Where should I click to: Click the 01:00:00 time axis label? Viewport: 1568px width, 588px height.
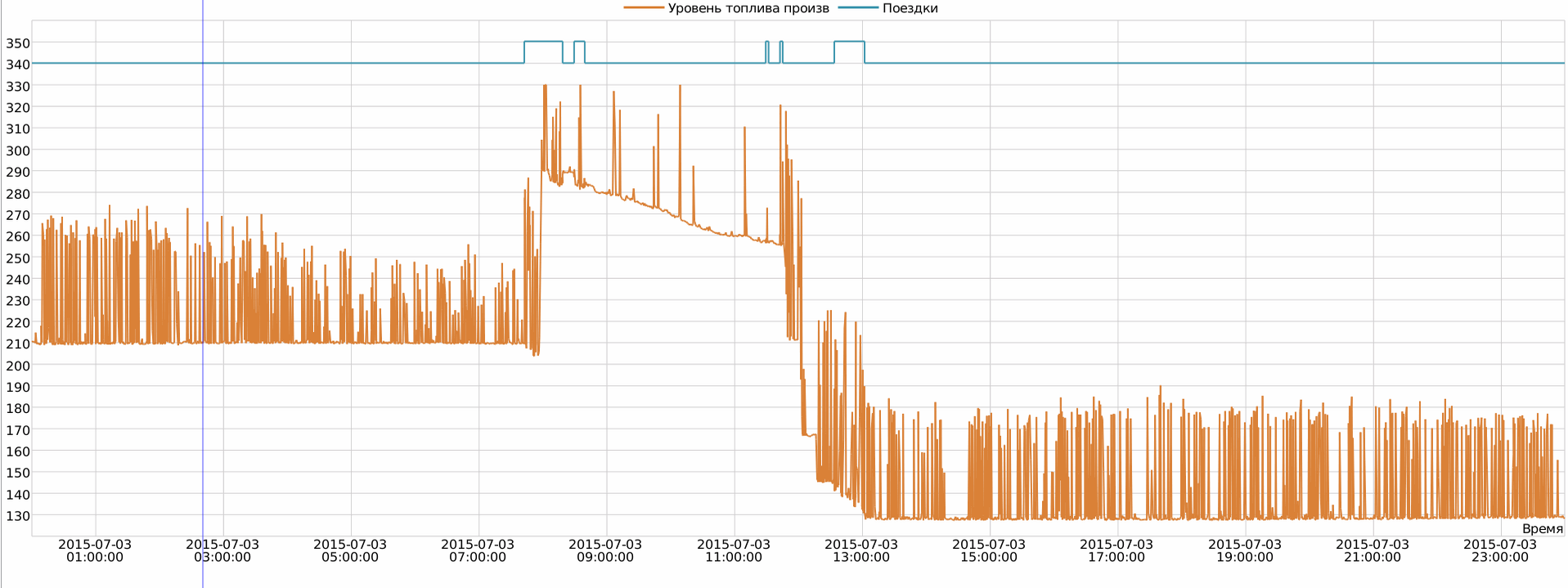(x=95, y=550)
